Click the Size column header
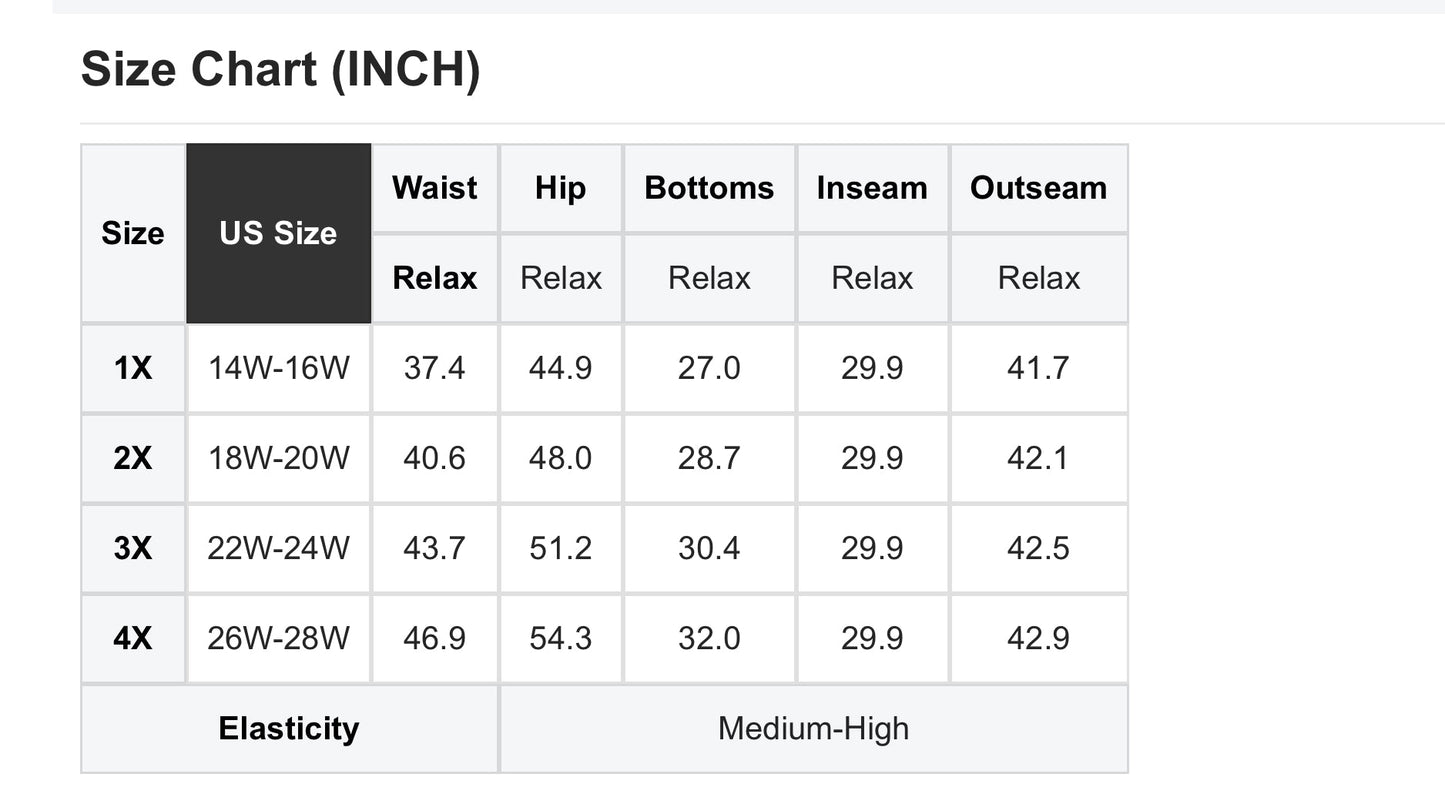The height and width of the screenshot is (794, 1445). [133, 233]
